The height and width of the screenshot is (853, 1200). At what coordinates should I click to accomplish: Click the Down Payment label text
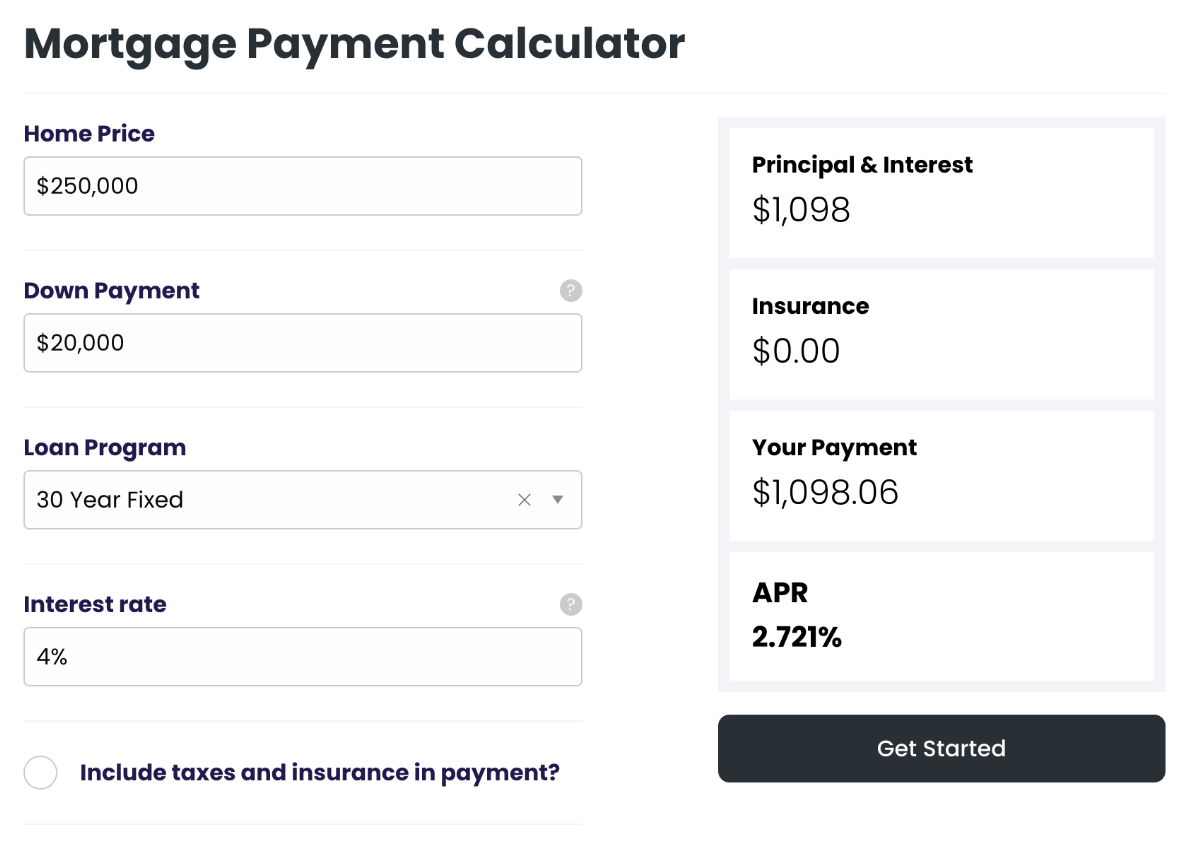[112, 291]
